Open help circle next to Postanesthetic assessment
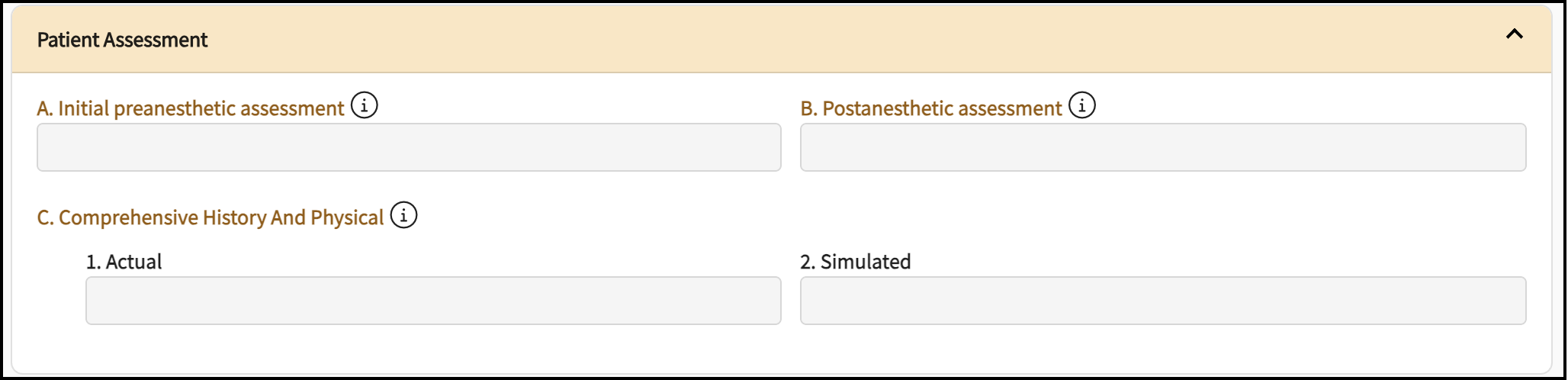The image size is (1568, 380). [1081, 105]
